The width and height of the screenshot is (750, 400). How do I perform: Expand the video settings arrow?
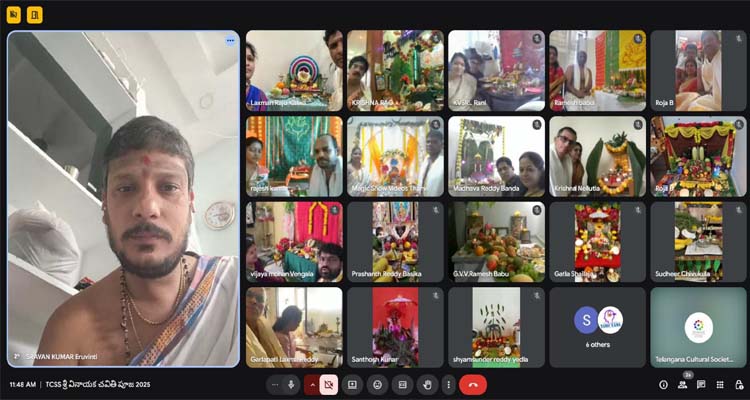[312, 384]
